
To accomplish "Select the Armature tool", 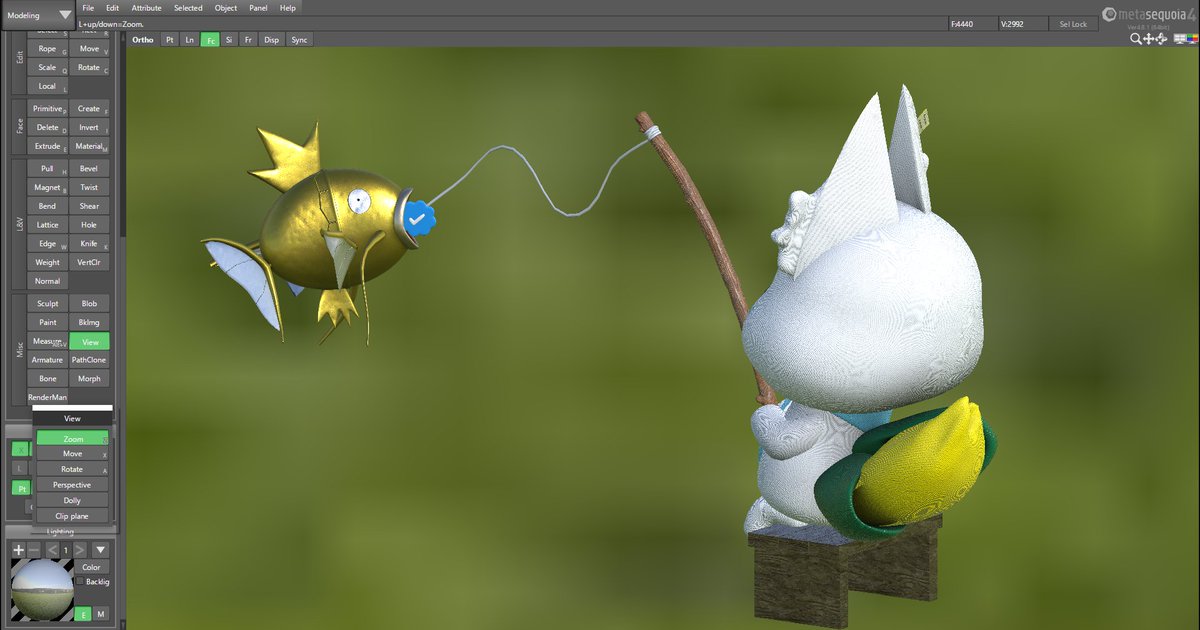I will coord(47,359).
